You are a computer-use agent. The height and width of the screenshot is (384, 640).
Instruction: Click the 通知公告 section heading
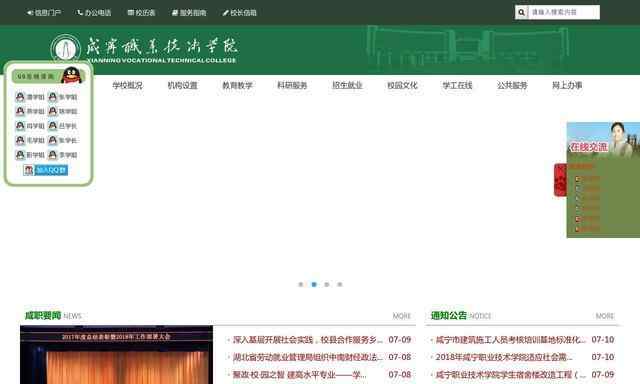point(449,315)
